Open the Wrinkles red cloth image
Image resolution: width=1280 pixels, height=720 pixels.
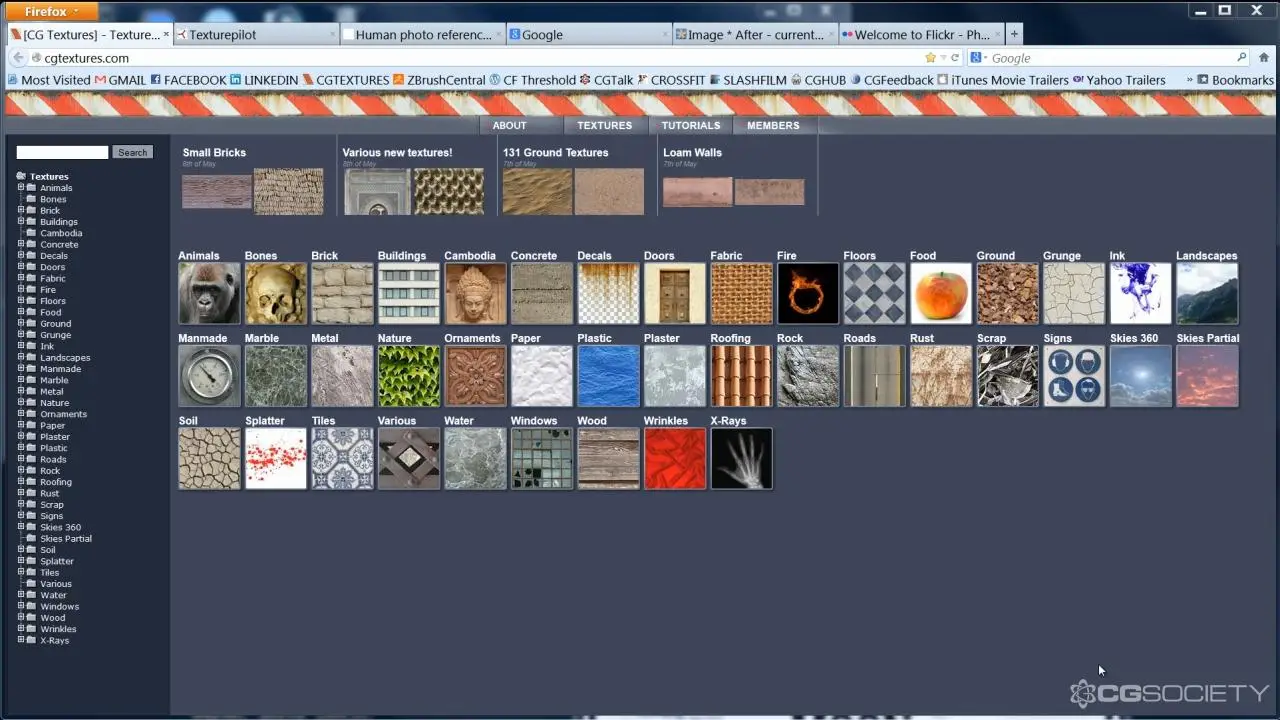pyautogui.click(x=675, y=459)
